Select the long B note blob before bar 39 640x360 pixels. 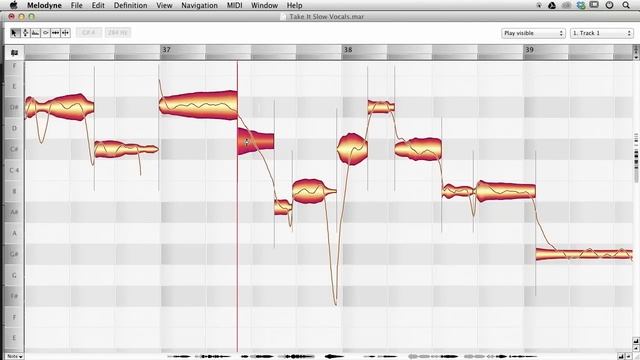pyautogui.click(x=506, y=191)
